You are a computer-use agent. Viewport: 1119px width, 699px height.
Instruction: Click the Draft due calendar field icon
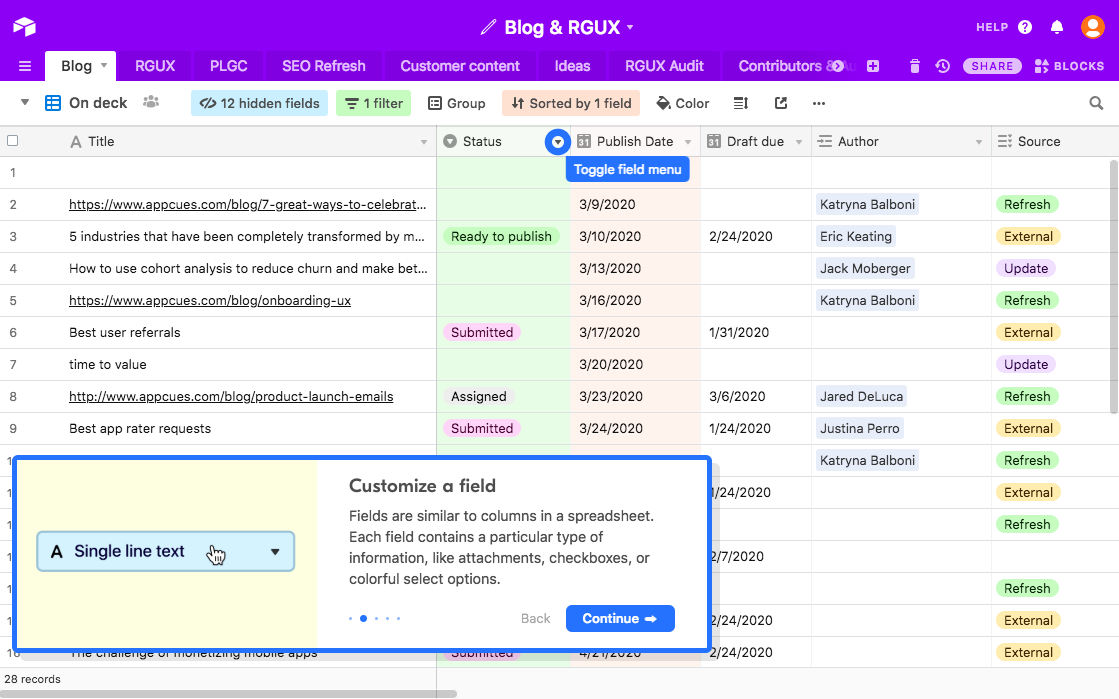[714, 141]
